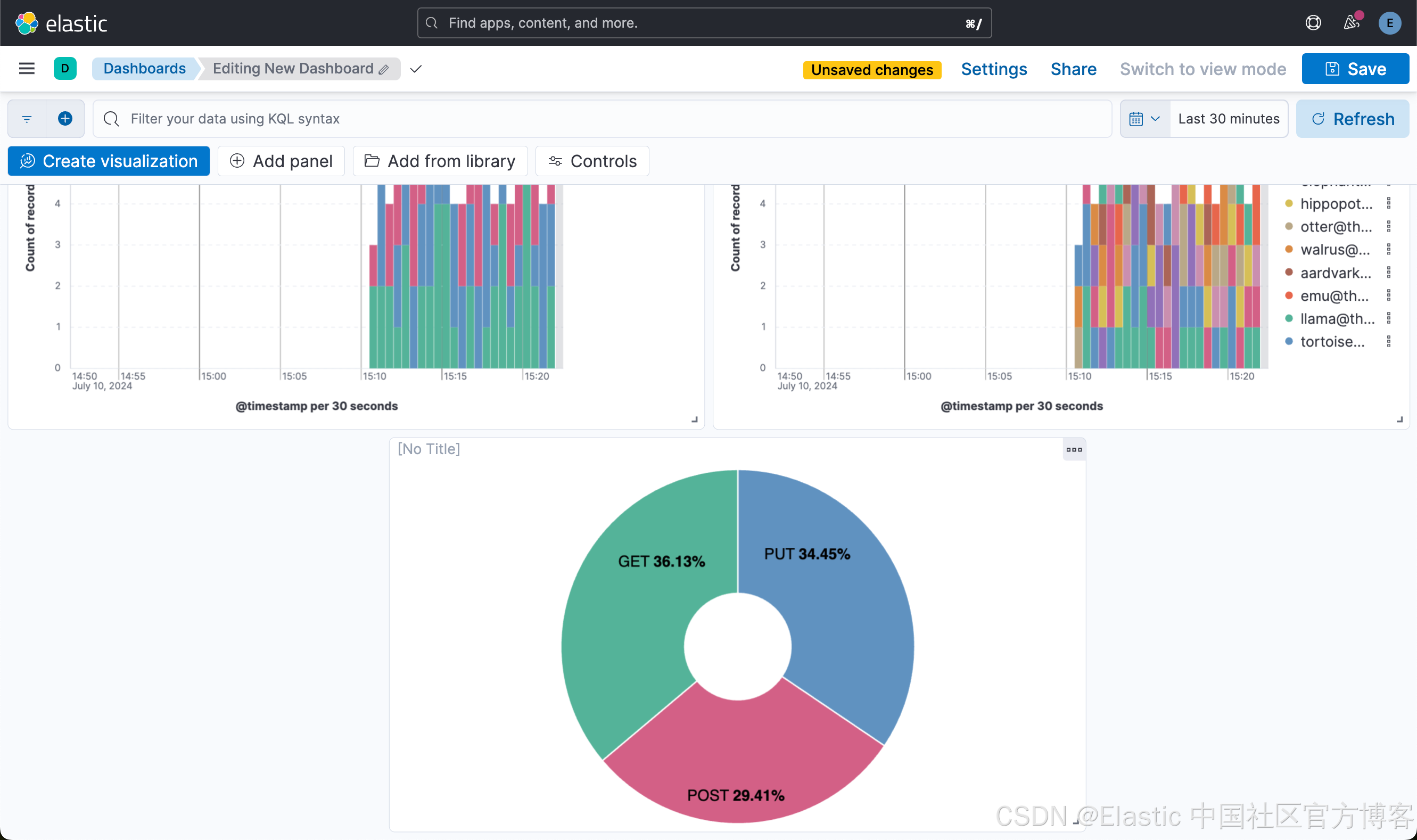Open tortoise... legend item options
1417x840 pixels.
pos(1388,341)
